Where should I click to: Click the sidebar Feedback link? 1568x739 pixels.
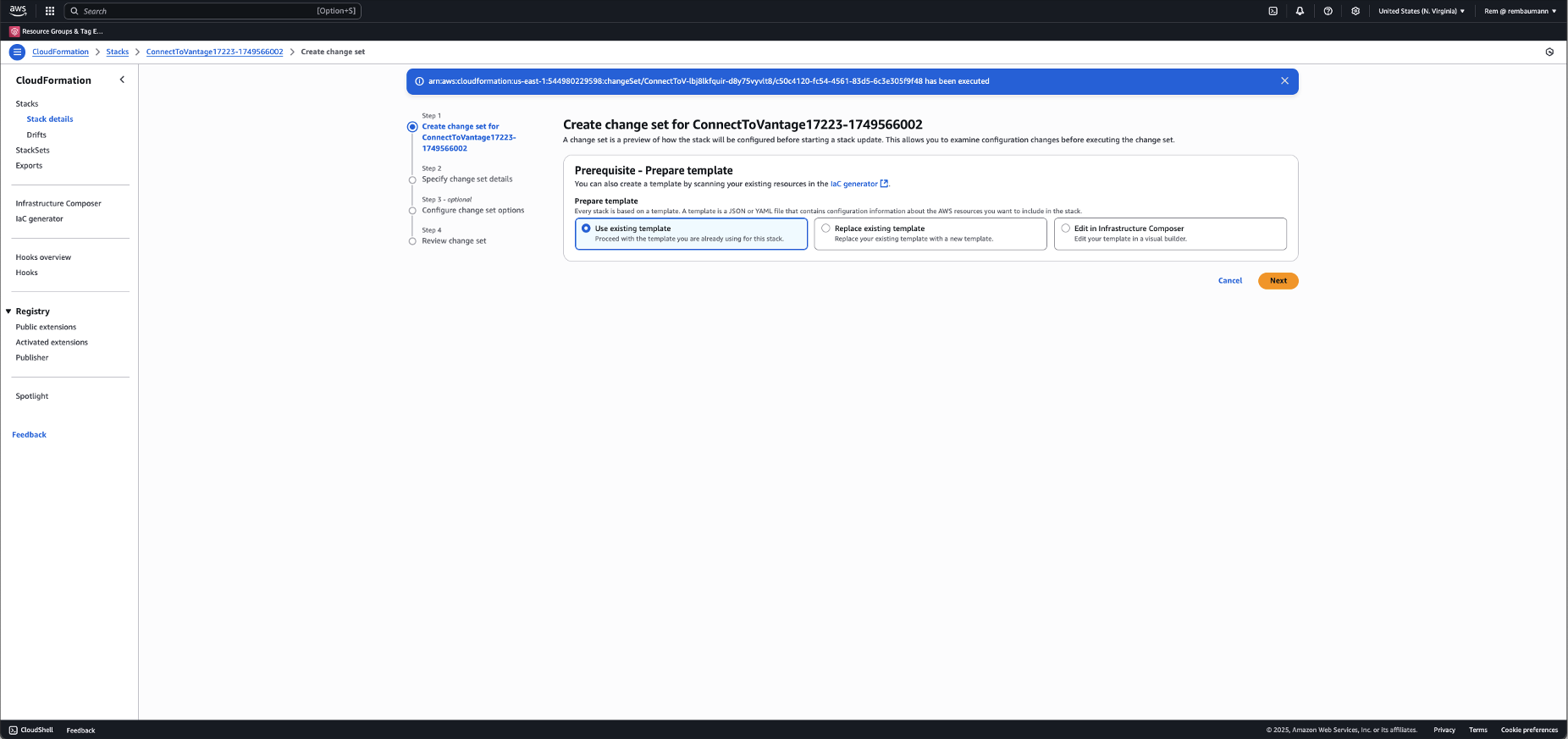[x=30, y=435]
